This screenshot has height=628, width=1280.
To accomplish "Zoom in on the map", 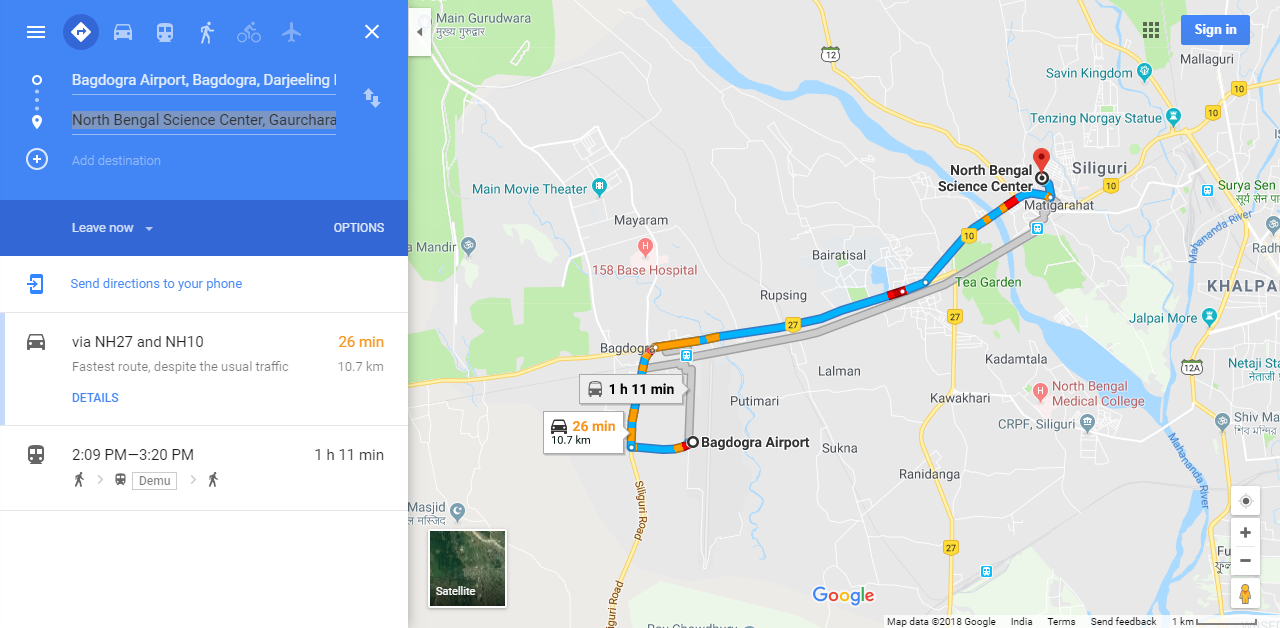I will coord(1245,533).
